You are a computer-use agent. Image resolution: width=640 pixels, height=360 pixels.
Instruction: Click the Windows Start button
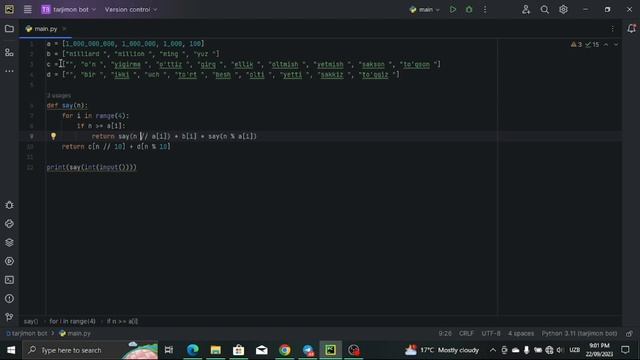tap(11, 350)
